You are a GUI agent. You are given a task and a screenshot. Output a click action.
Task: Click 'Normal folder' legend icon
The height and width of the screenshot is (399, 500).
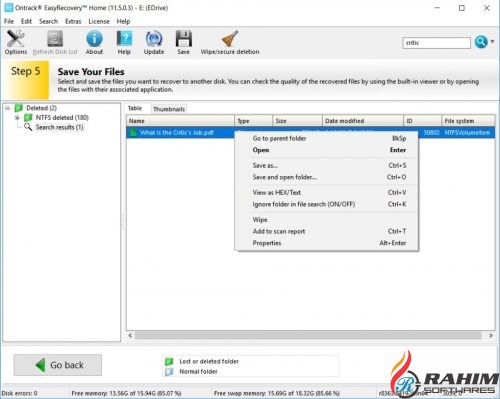tap(169, 372)
